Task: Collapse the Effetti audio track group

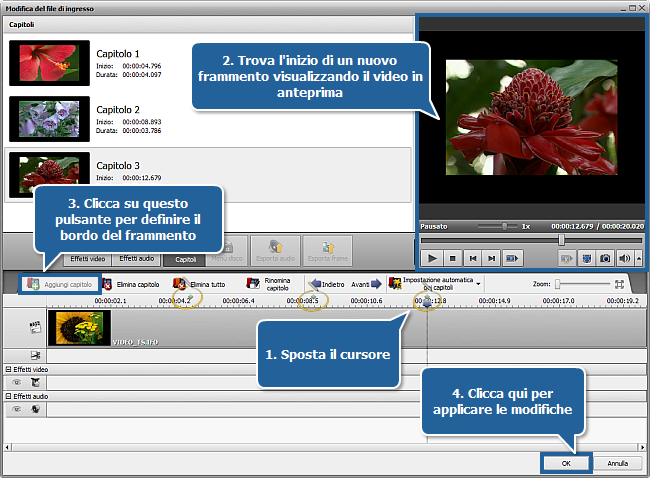Action: click(8, 395)
